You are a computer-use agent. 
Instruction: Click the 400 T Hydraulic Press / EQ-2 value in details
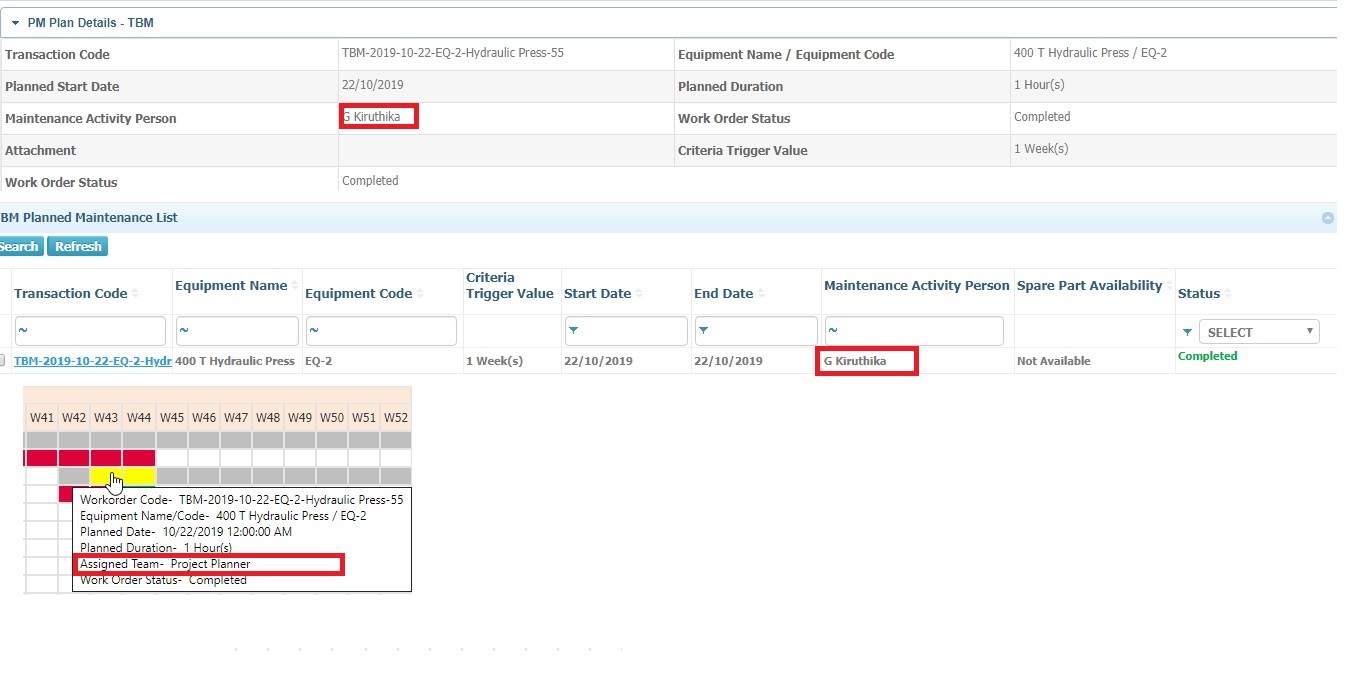point(1090,53)
